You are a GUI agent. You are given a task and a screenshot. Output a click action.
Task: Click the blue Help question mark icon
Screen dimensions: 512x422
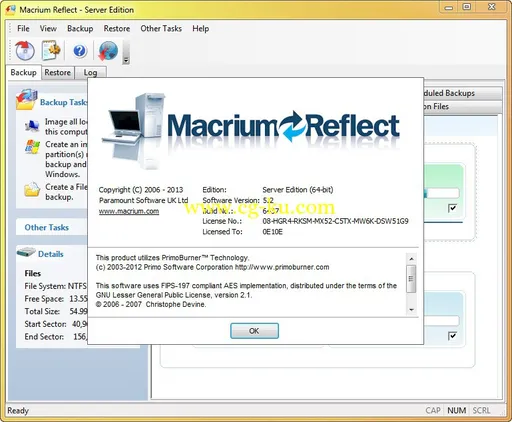click(x=80, y=51)
